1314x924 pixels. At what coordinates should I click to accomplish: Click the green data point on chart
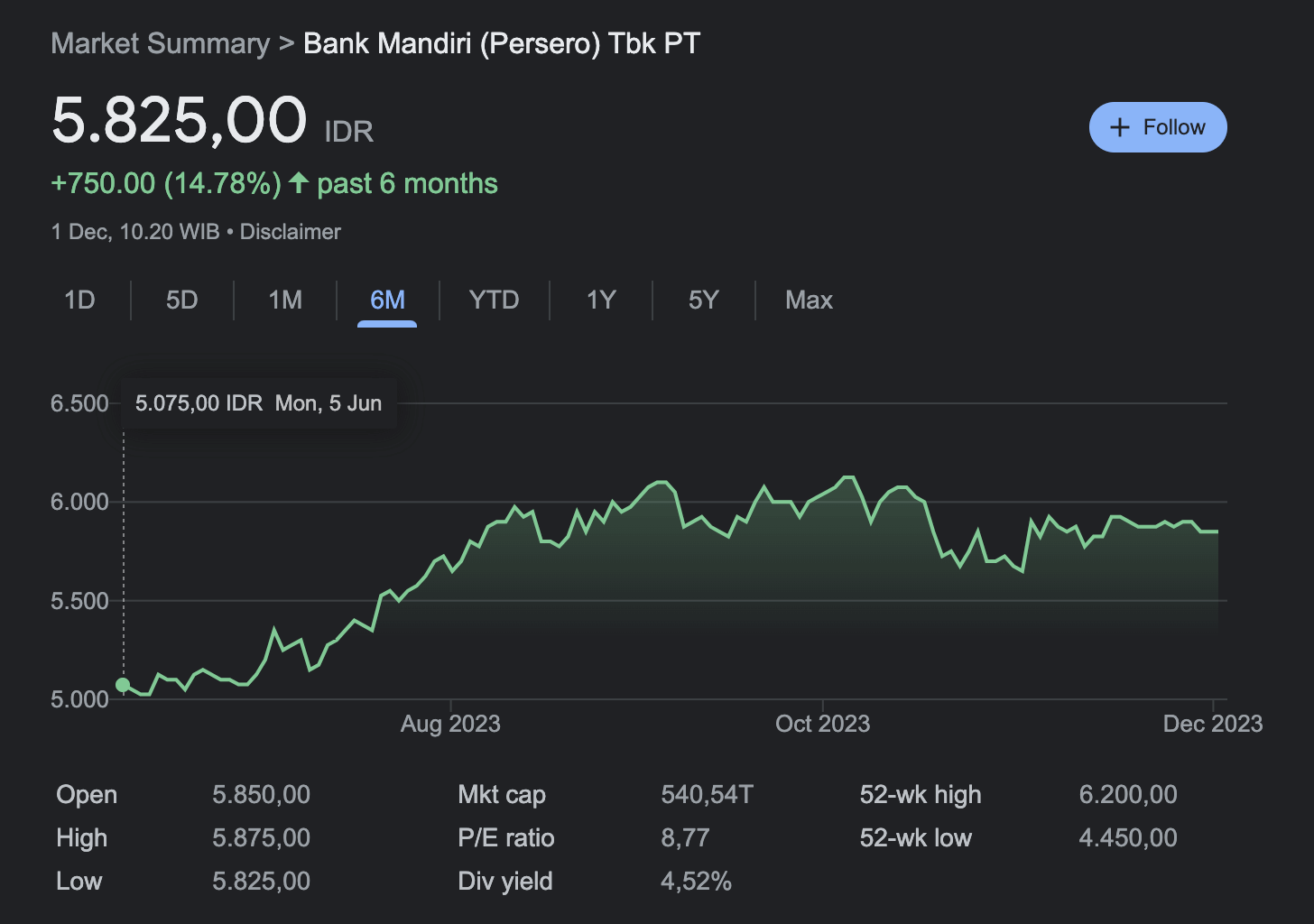123,685
